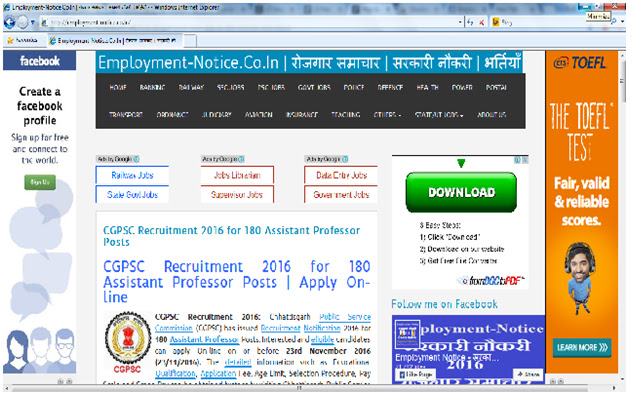The height and width of the screenshot is (400, 640).
Task: Expand the STATE/UT JOBS dropdown menu
Action: 439,115
